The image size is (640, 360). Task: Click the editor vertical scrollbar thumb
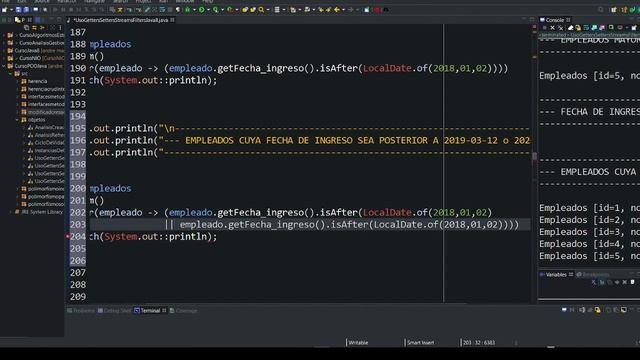click(x=534, y=156)
